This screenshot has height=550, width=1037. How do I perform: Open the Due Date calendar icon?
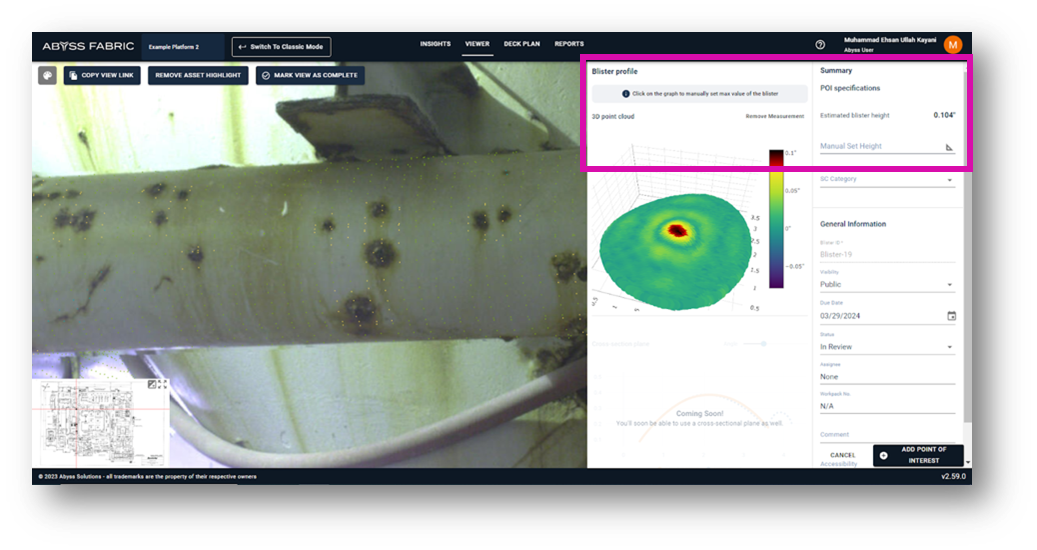951,316
